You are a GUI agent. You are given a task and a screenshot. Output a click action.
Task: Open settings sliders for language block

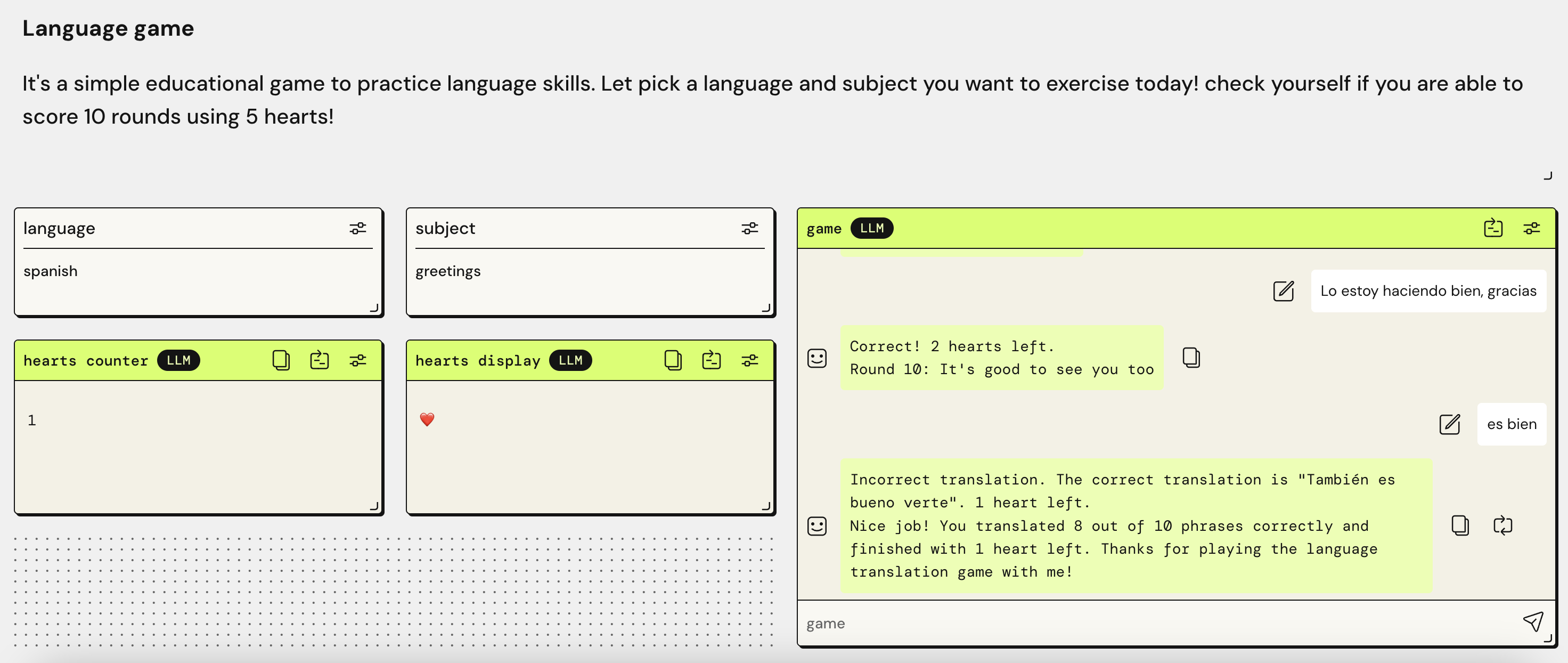pyautogui.click(x=357, y=228)
